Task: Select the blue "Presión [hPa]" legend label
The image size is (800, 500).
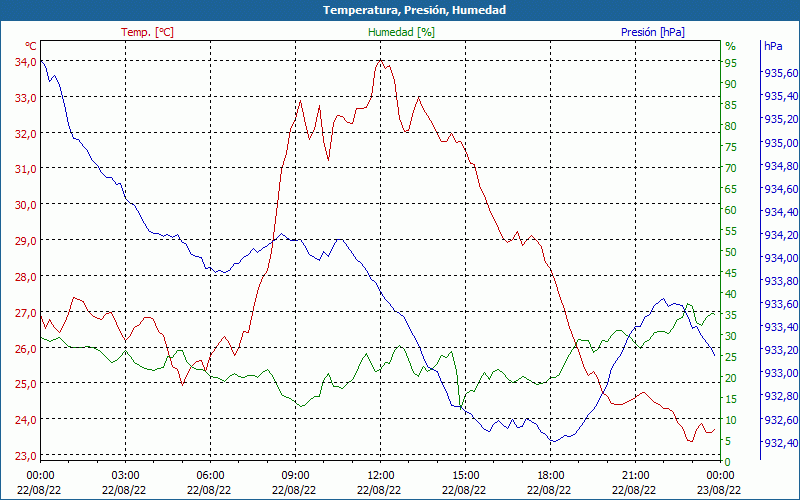Action: 653,32
